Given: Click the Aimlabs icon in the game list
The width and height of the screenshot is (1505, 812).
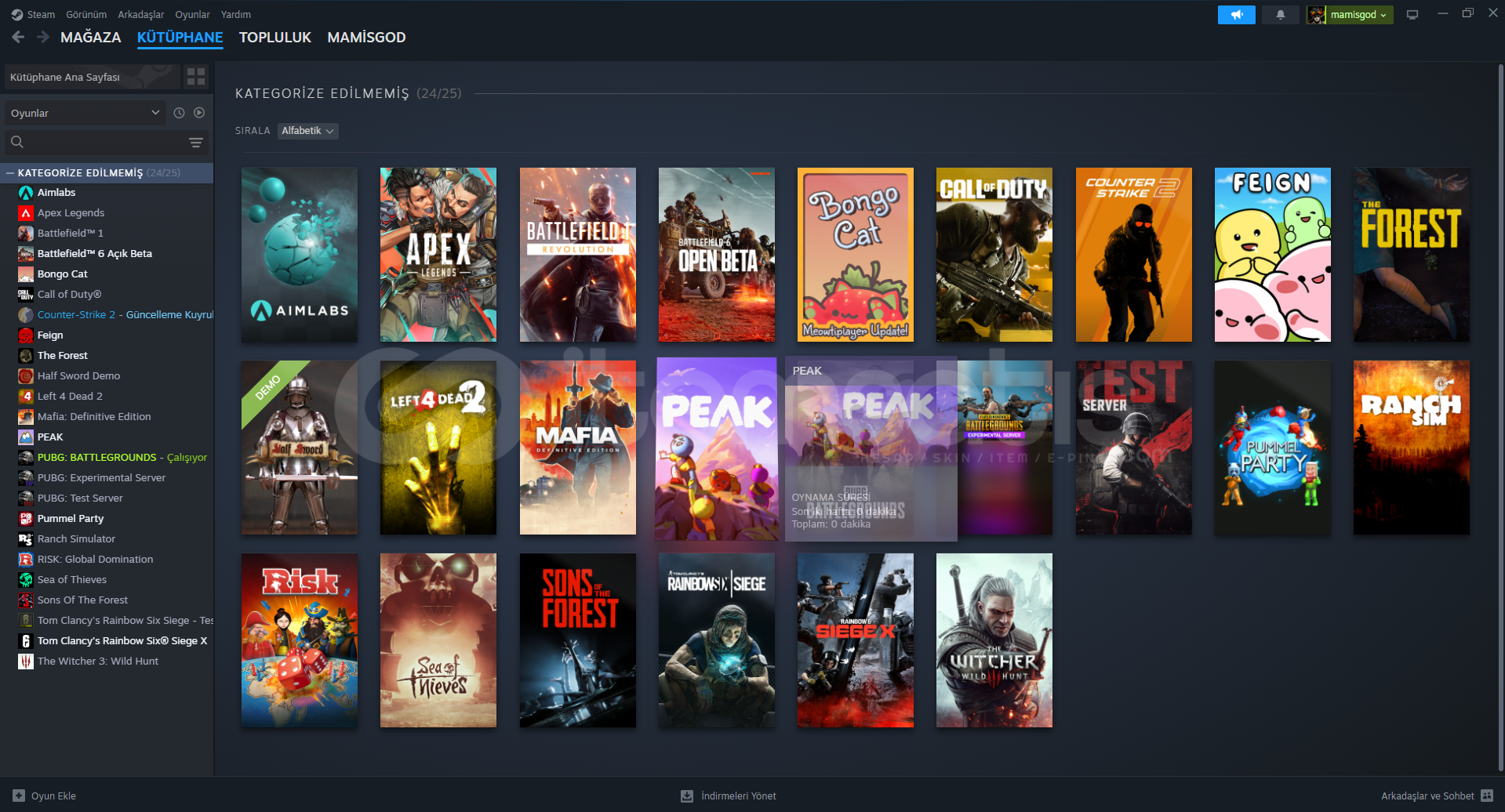Looking at the screenshot, I should pyautogui.click(x=26, y=193).
